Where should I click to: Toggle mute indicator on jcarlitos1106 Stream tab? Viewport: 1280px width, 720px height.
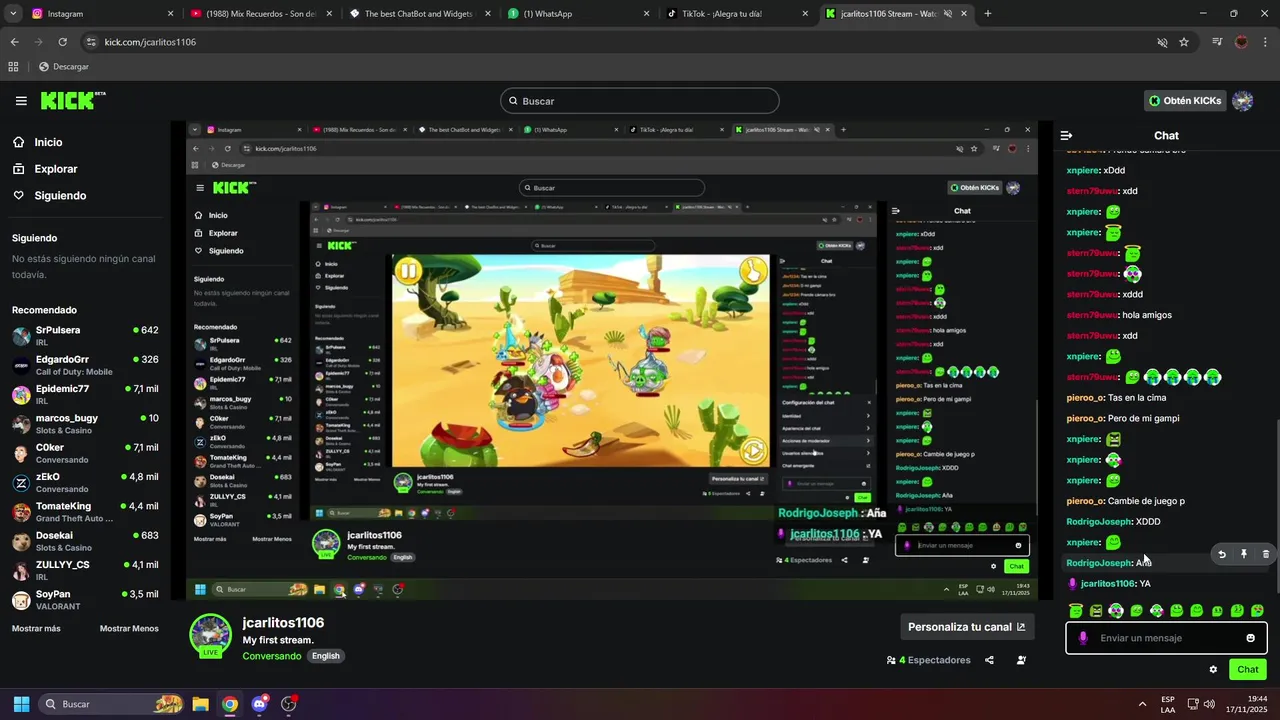(947, 14)
